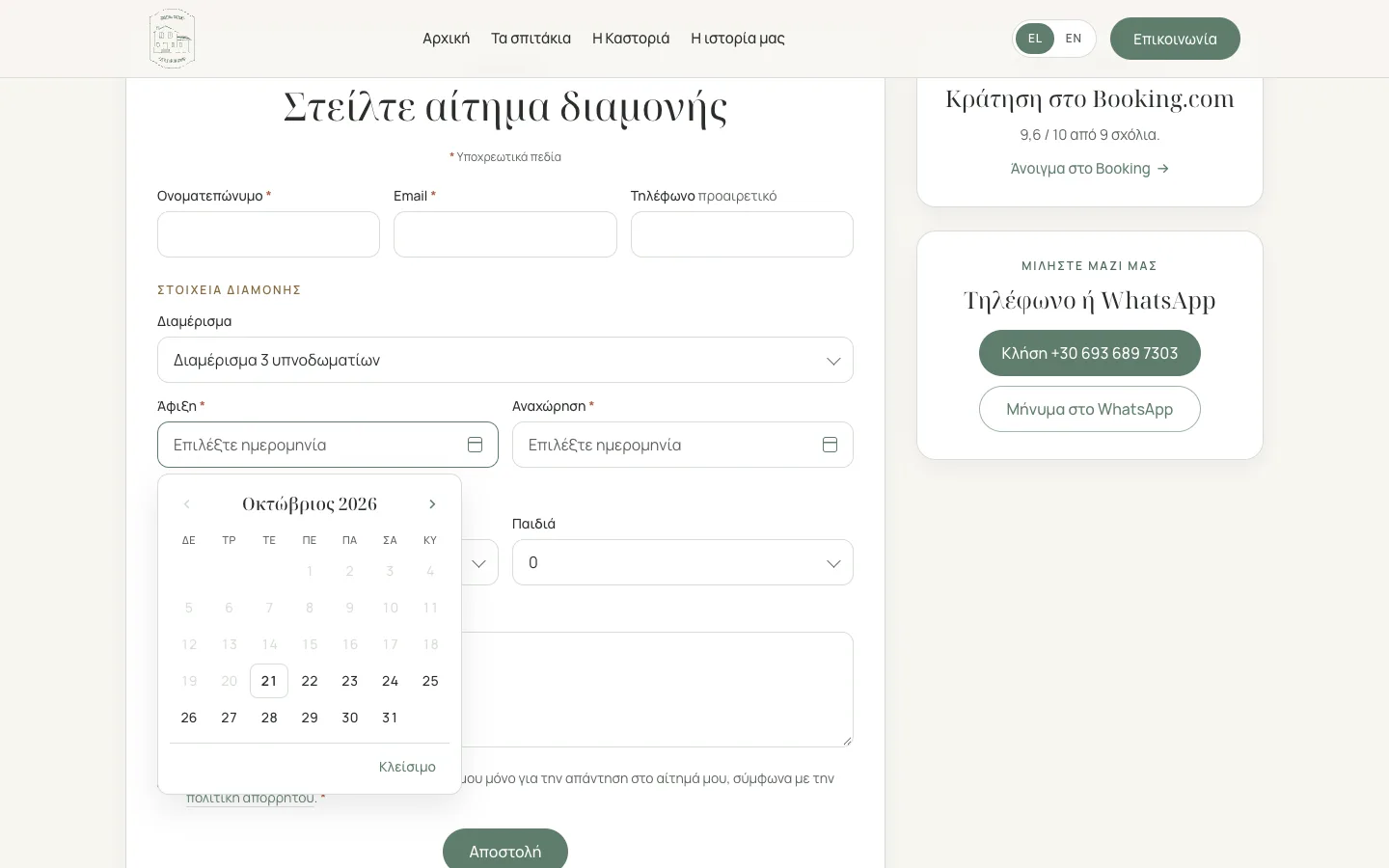Switch language to EN
This screenshot has width=1389, height=868.
click(1074, 39)
